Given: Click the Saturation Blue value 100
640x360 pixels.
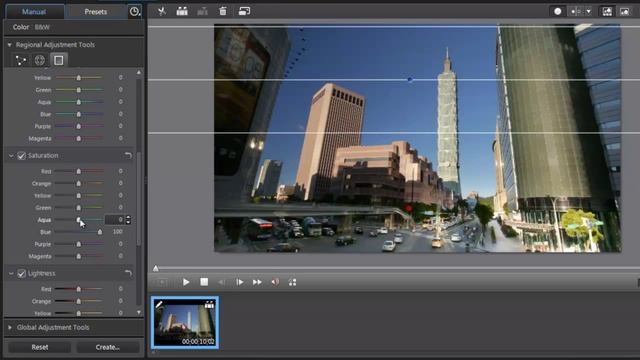Looking at the screenshot, I should coord(118,231).
